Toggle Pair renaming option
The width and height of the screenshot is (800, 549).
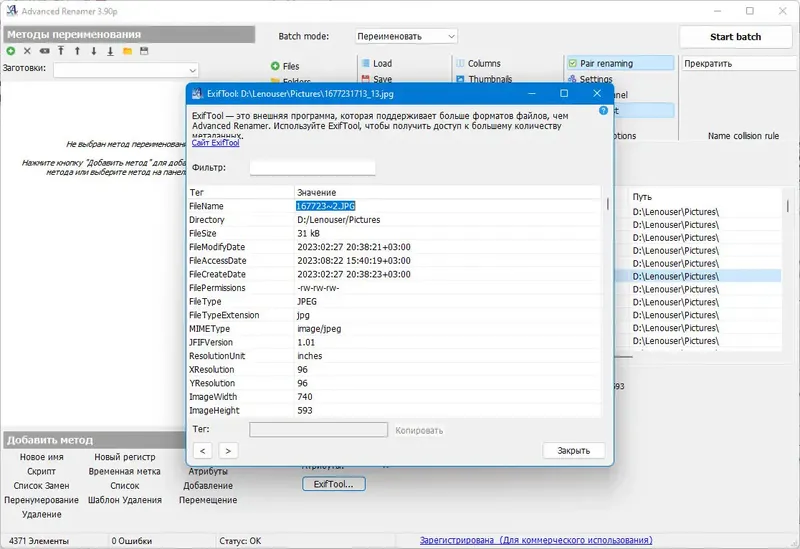[620, 63]
